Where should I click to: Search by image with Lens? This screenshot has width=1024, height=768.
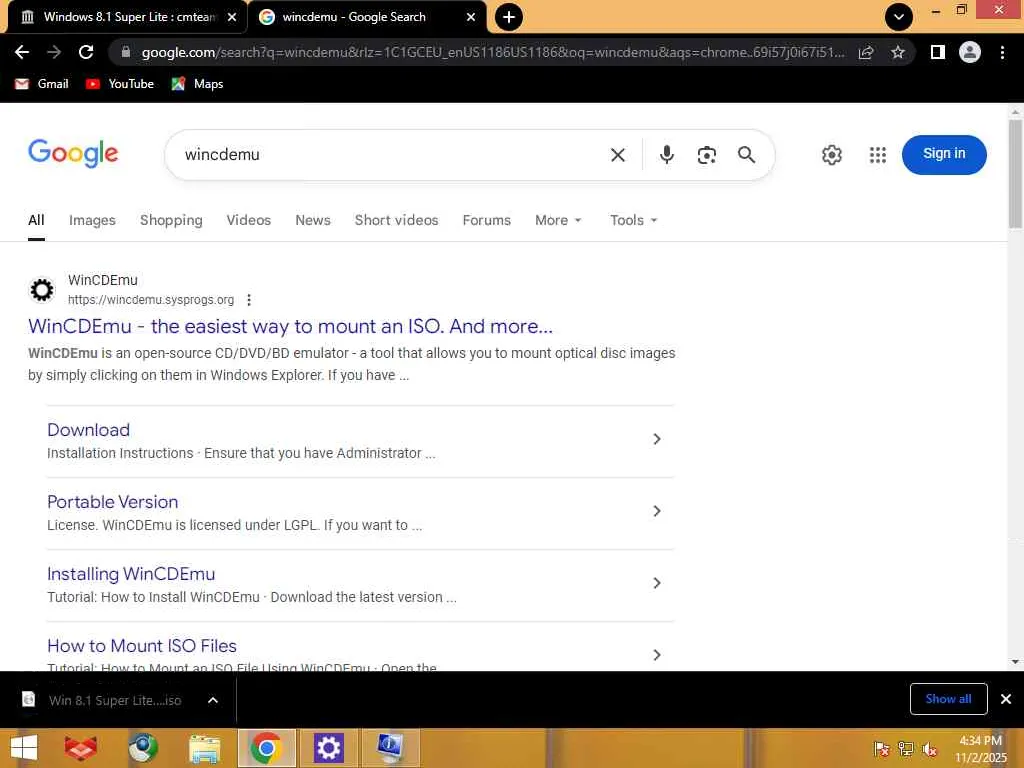click(707, 155)
